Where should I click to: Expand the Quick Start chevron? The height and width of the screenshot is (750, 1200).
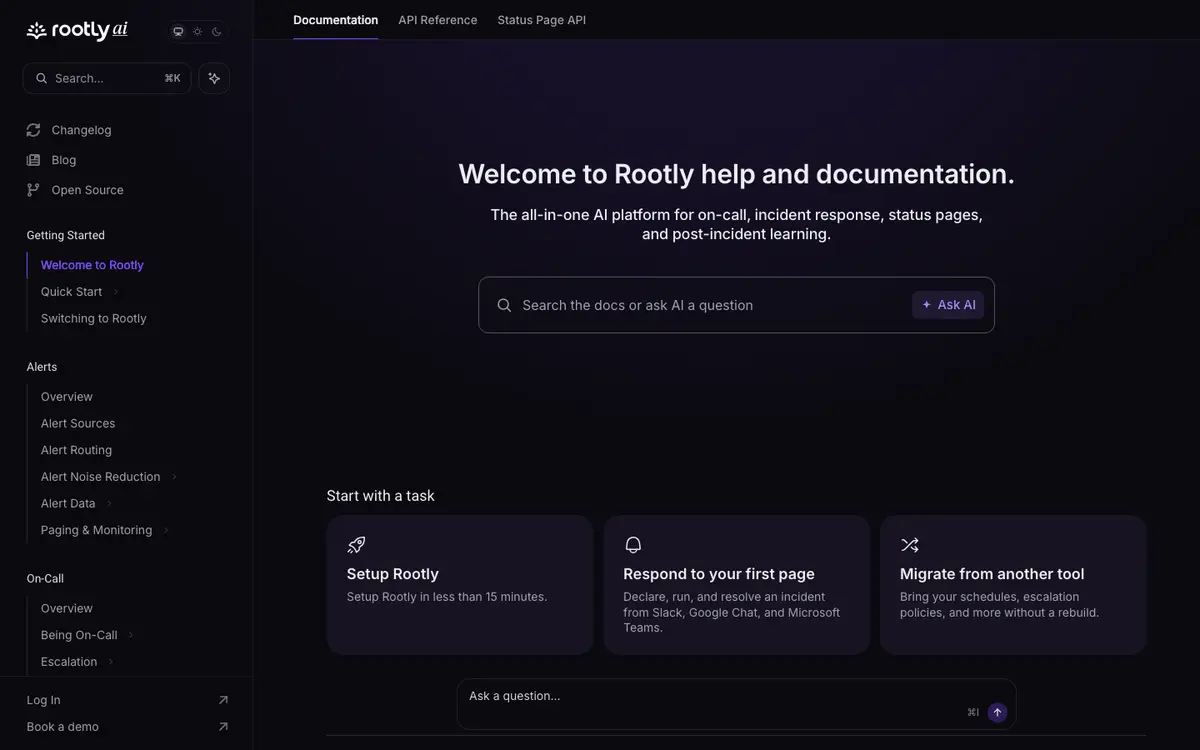116,292
